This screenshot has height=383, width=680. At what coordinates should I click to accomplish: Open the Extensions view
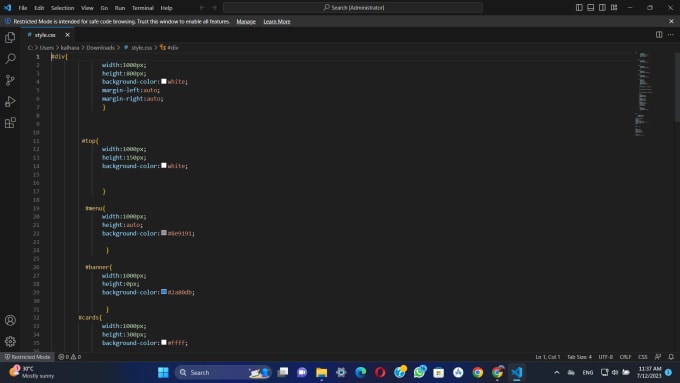coord(10,123)
